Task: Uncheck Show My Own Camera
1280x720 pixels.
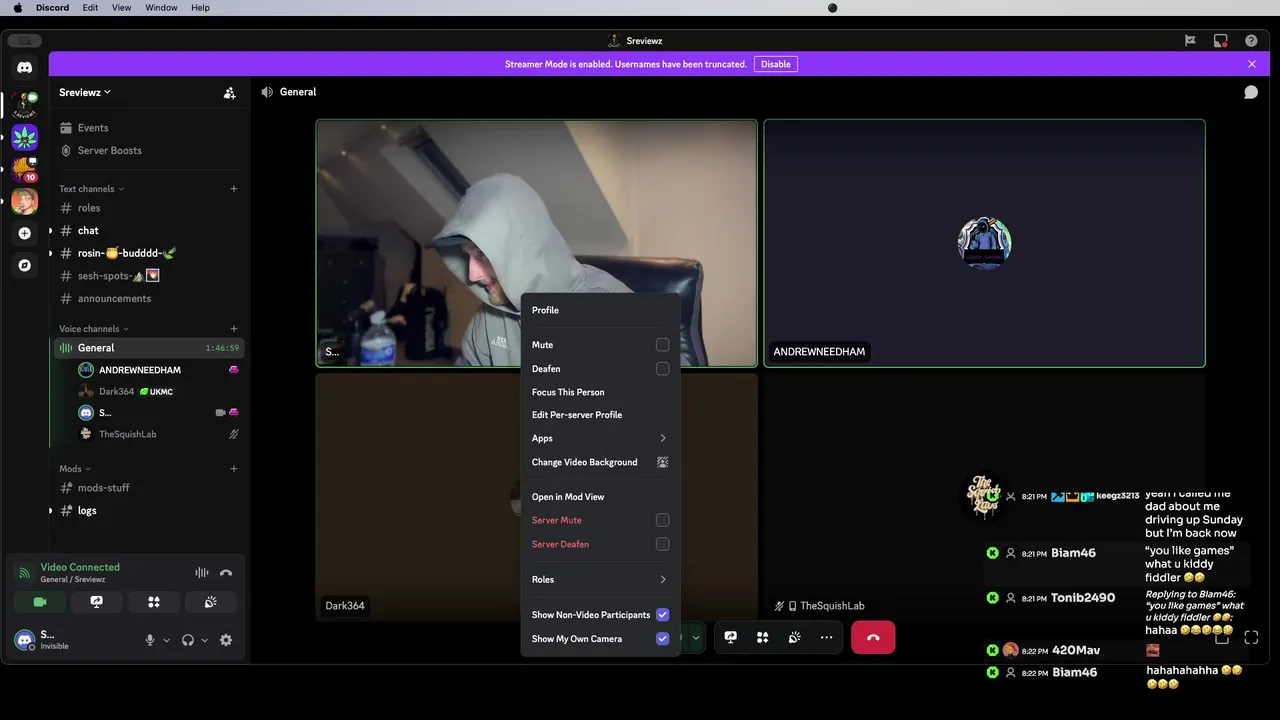Action: (662, 639)
